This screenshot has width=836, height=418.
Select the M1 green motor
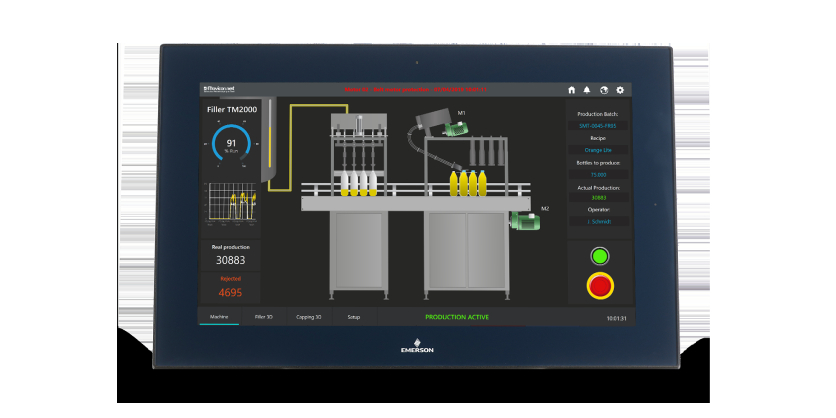click(x=456, y=130)
